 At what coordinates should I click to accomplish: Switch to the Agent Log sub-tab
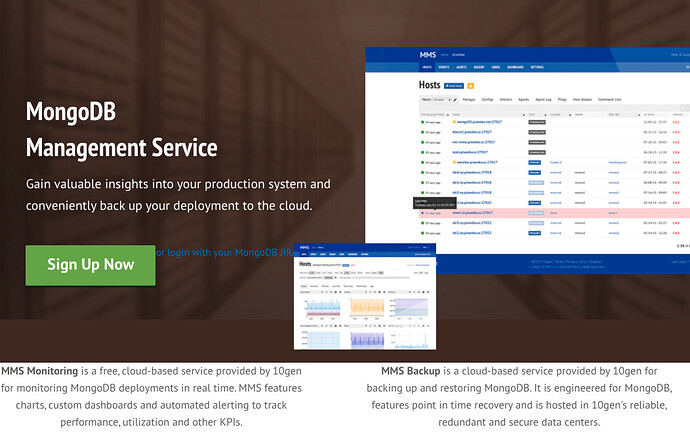click(543, 99)
